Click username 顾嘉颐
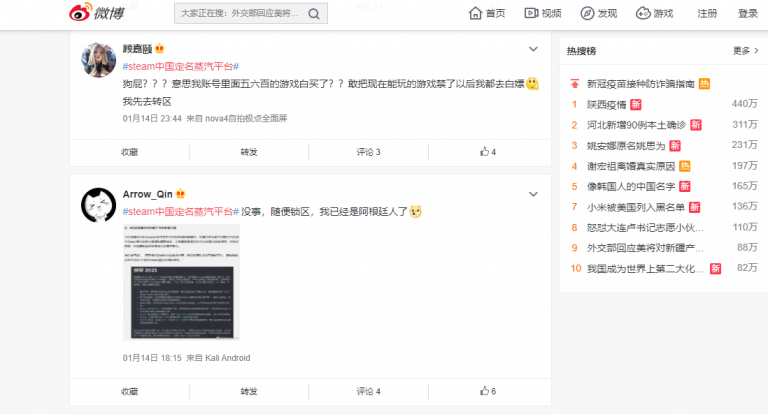 tap(137, 49)
